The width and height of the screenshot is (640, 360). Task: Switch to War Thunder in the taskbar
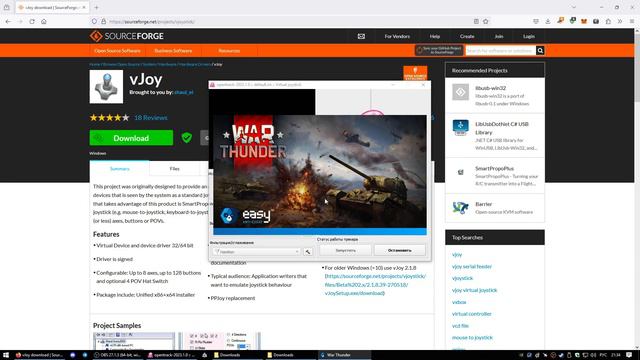(x=345, y=355)
